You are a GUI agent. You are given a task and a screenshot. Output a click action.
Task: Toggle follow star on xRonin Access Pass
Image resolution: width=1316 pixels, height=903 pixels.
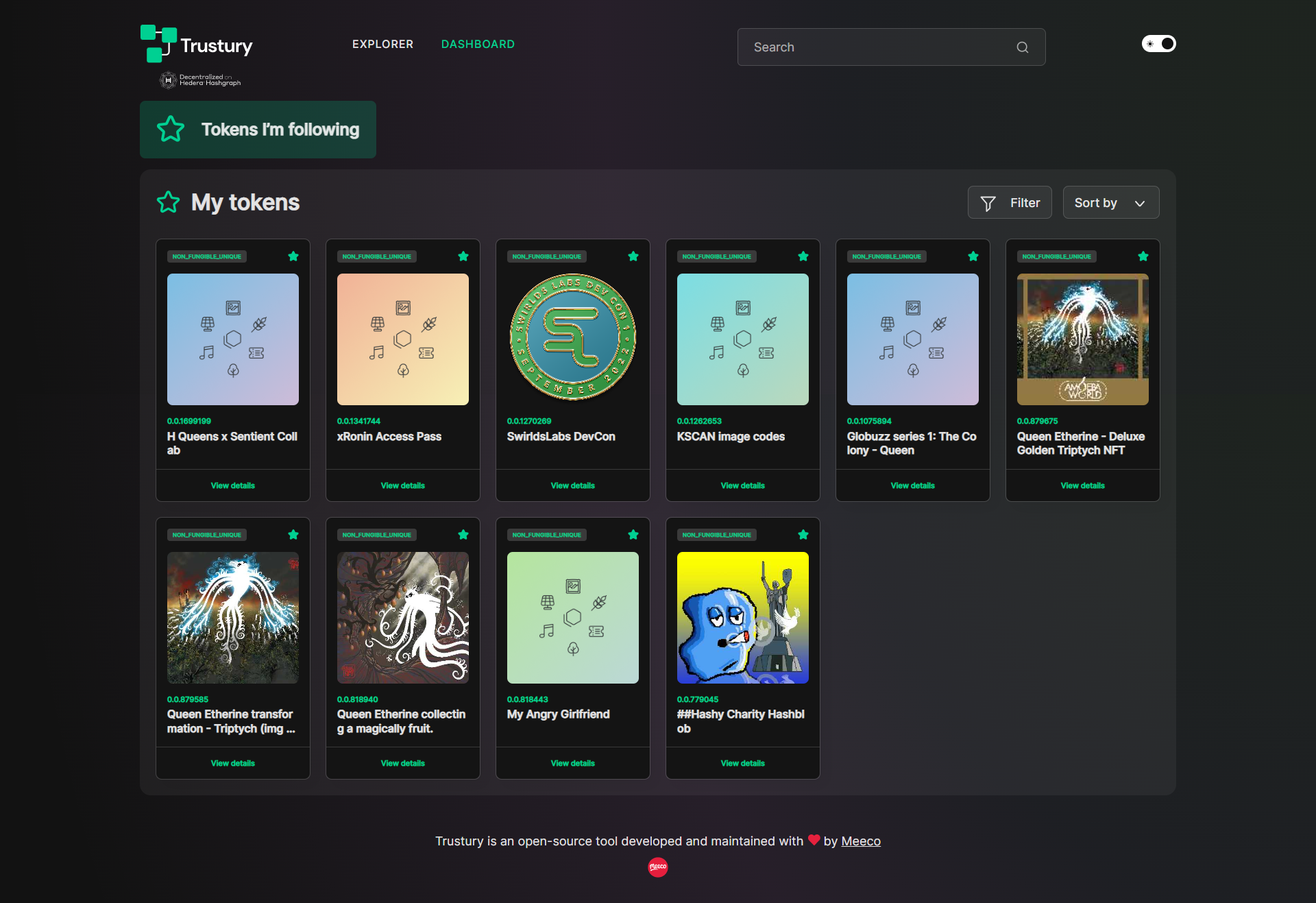pos(463,256)
